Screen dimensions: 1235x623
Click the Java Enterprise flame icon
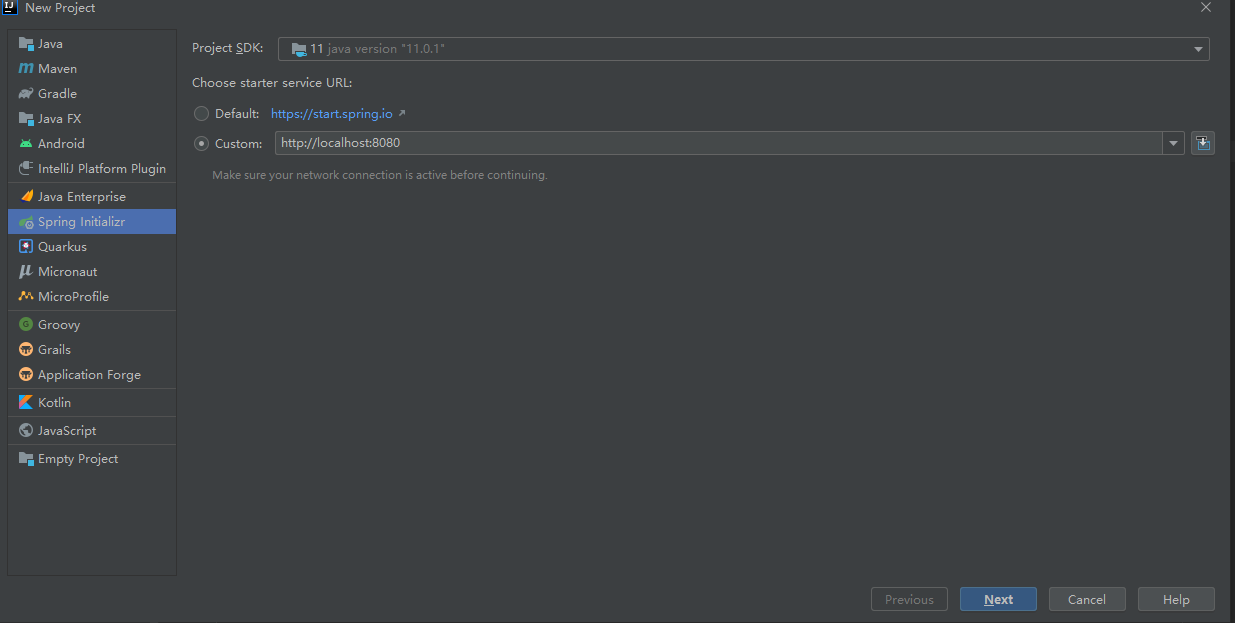tap(26, 197)
